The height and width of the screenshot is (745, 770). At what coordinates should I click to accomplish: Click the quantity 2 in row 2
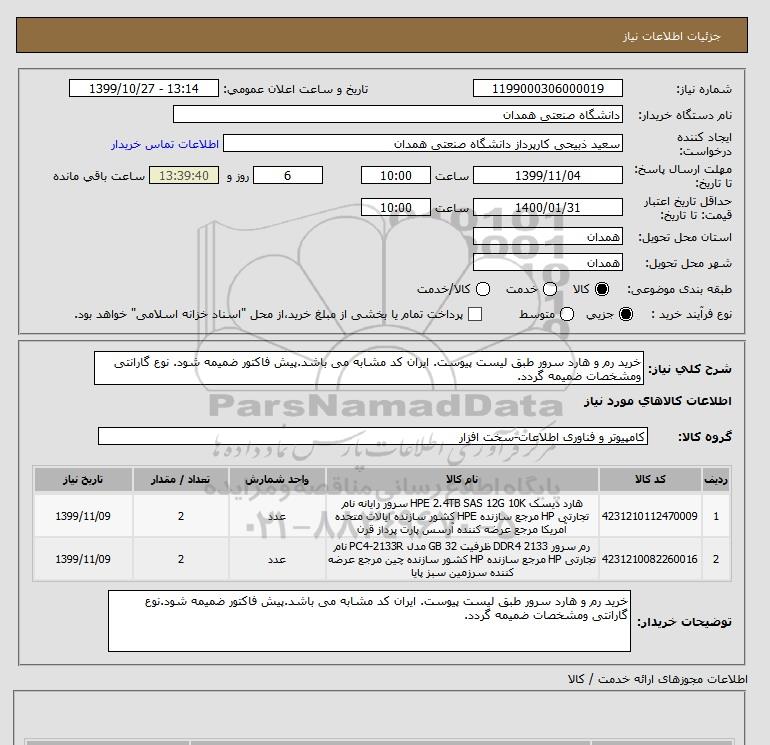[x=181, y=559]
